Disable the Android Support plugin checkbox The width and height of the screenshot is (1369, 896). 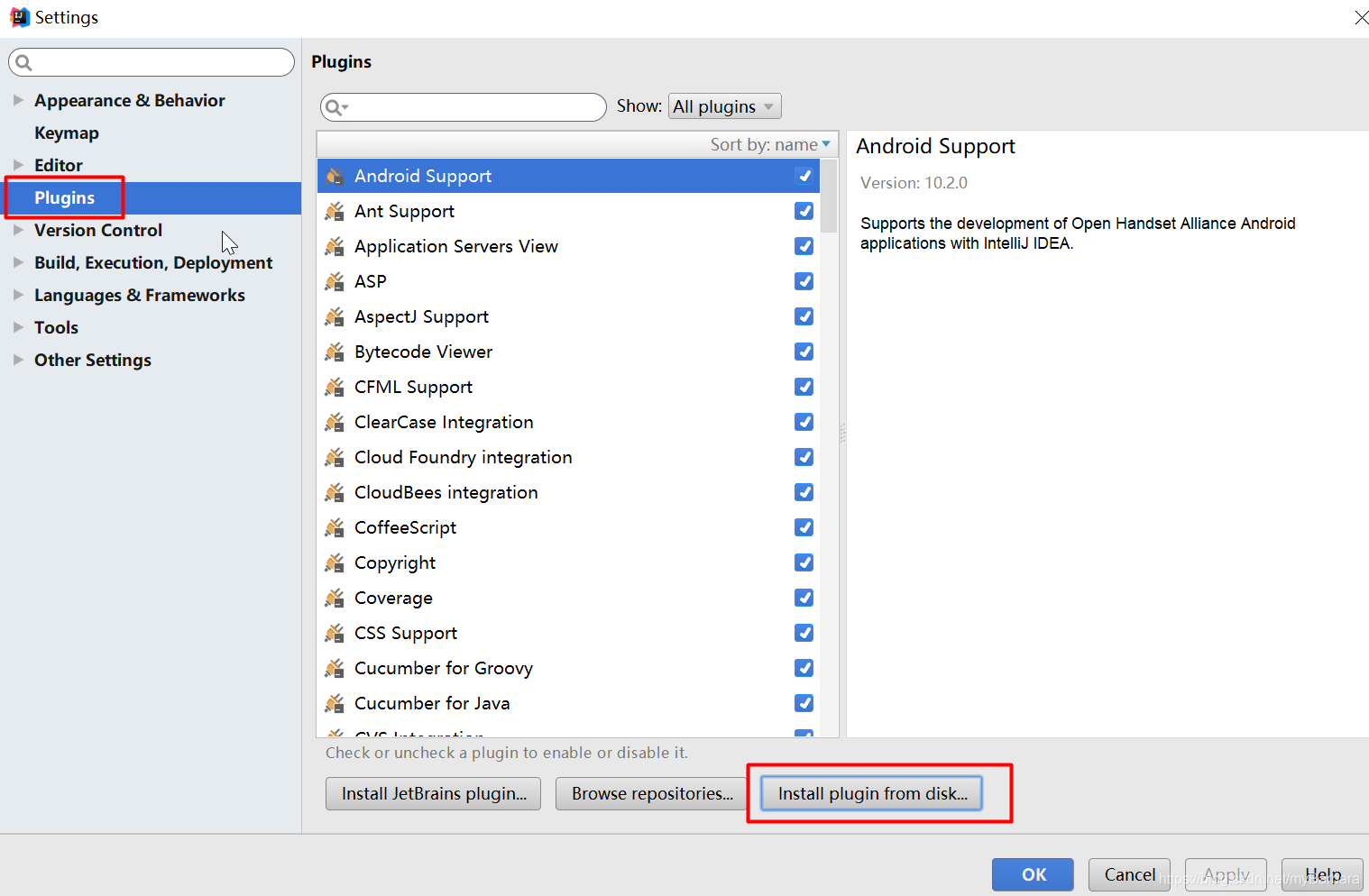click(x=804, y=176)
